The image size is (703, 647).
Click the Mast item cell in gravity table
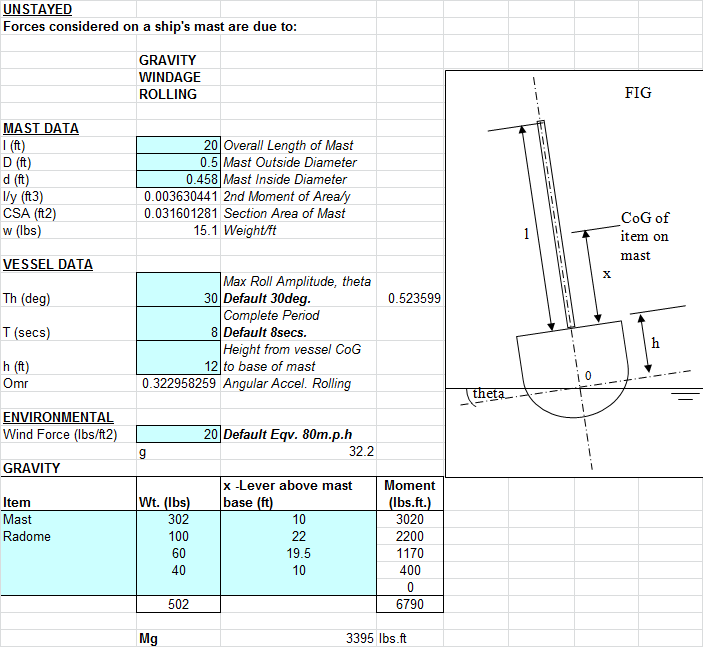coord(69,519)
